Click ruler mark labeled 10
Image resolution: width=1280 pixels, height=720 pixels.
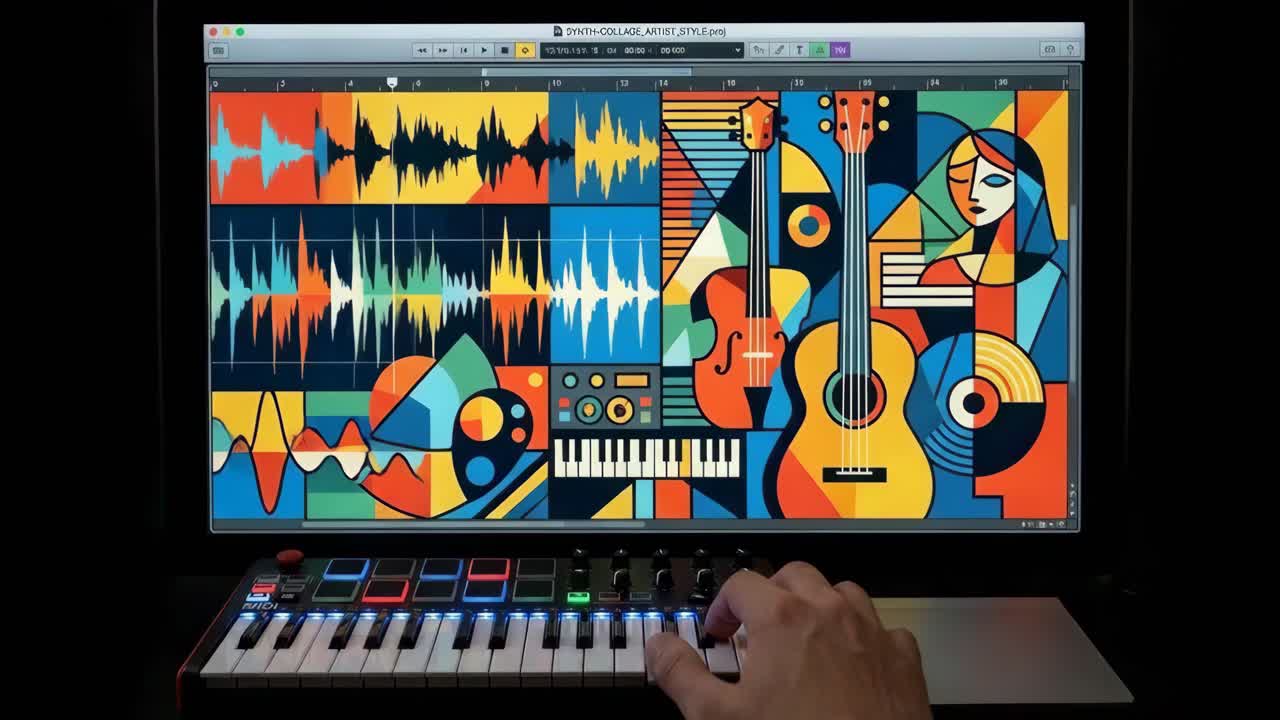[556, 84]
